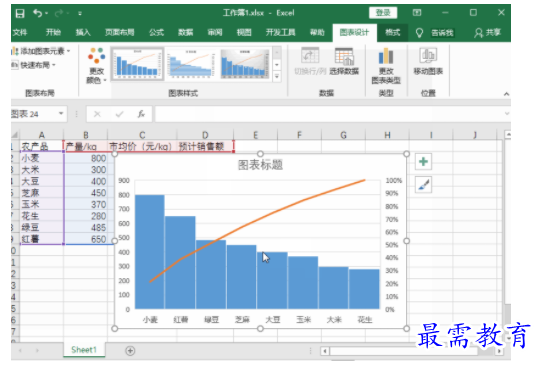The height and width of the screenshot is (367, 539).
Task: Click the cancel X in formula bar
Action: [97, 114]
